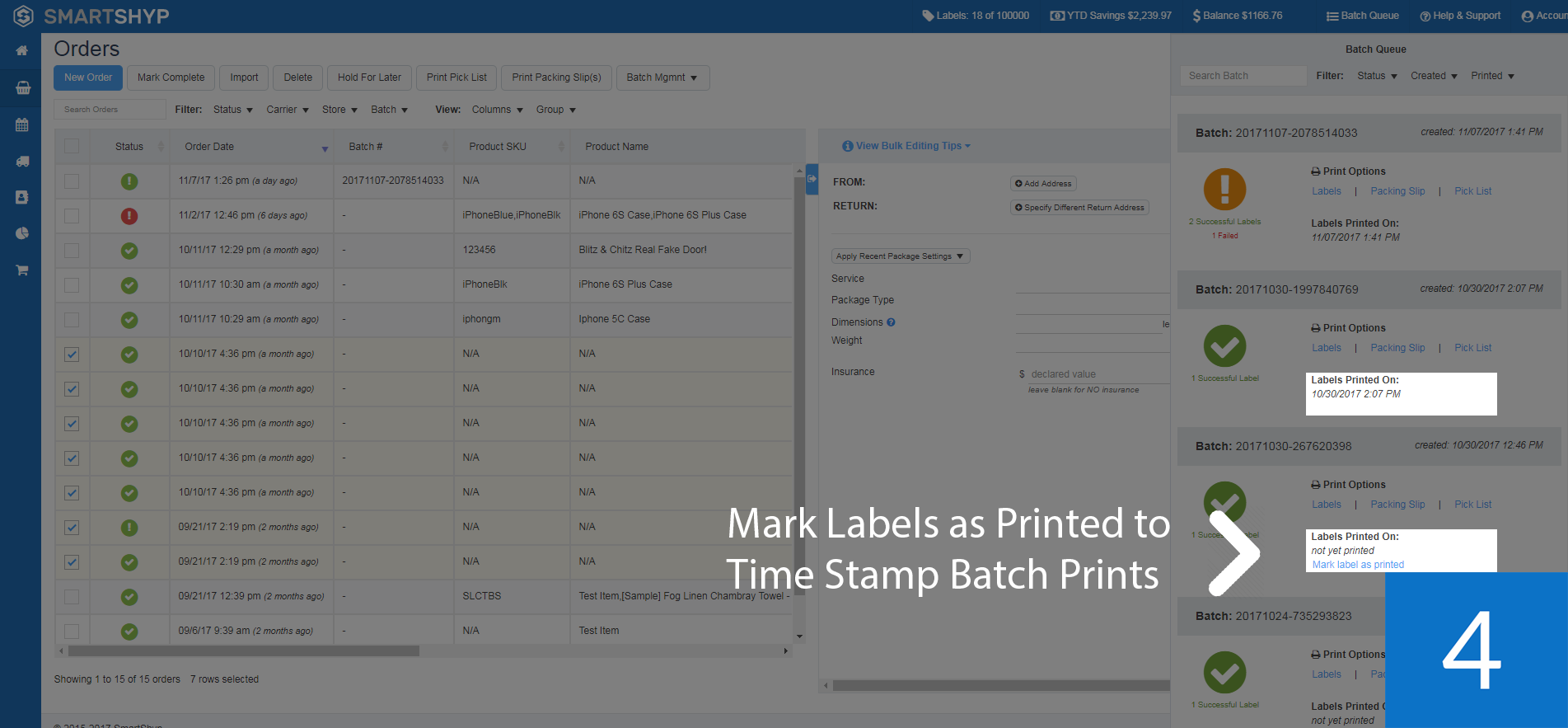The width and height of the screenshot is (1568, 728).
Task: Check the 09/21/17 12:39 pm order checkbox
Action: [72, 597]
